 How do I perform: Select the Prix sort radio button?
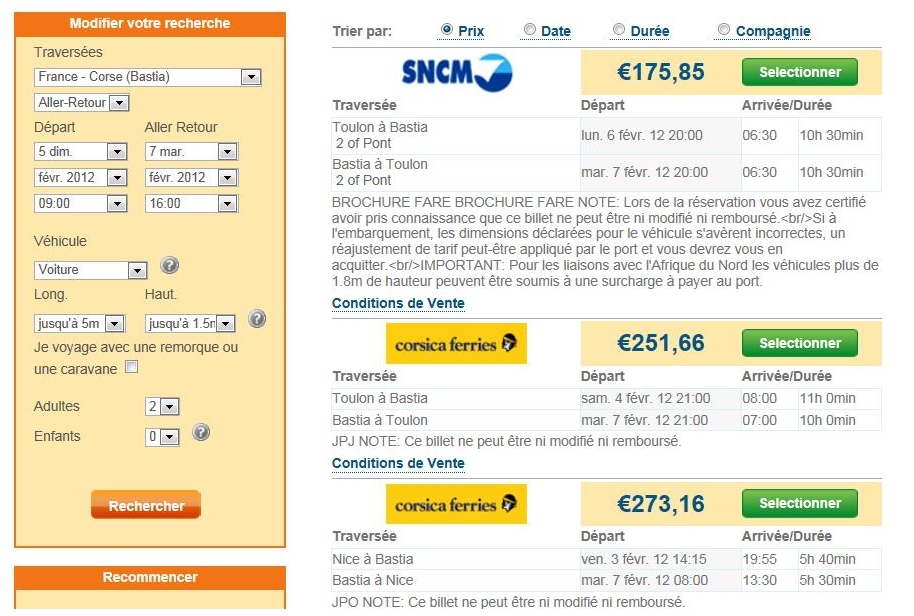447,29
